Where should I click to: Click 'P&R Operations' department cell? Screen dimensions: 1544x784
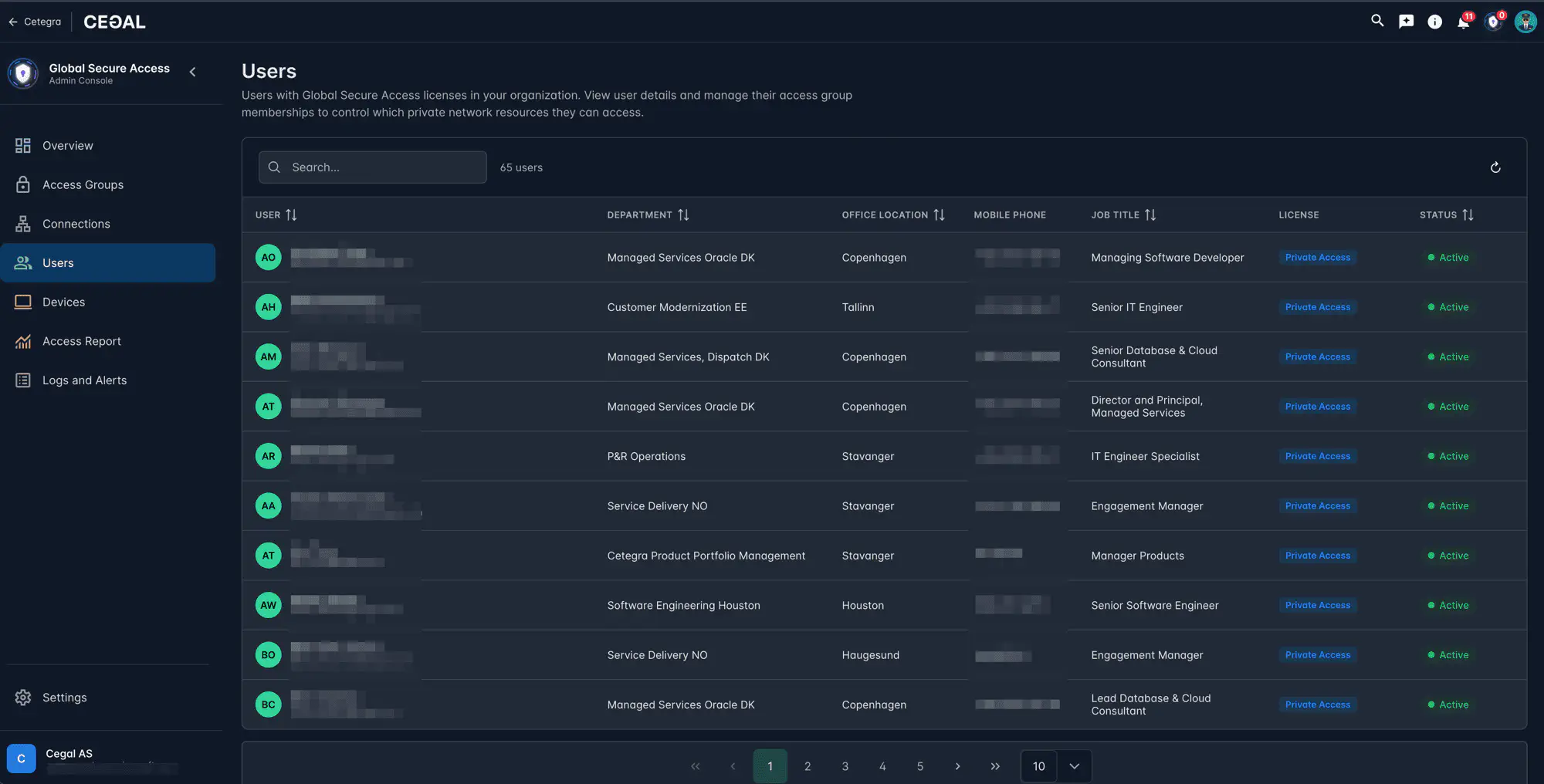pos(646,456)
